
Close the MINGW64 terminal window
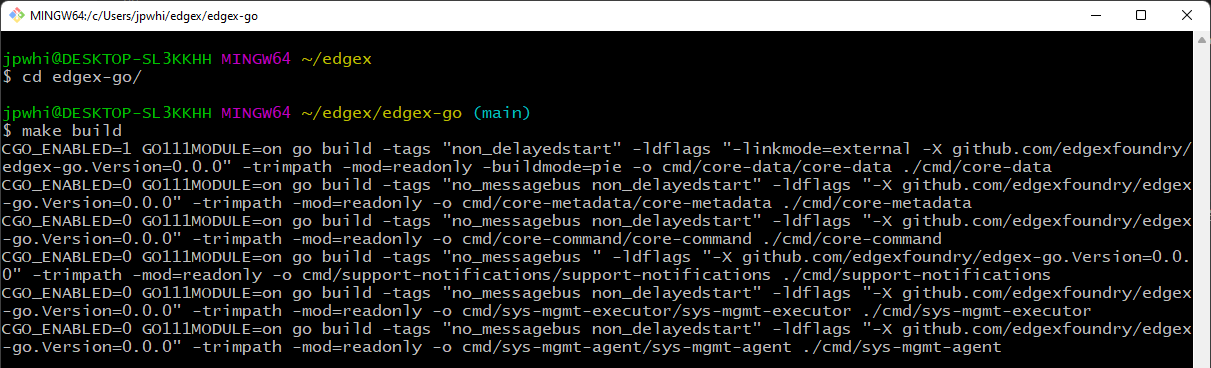coord(1186,15)
